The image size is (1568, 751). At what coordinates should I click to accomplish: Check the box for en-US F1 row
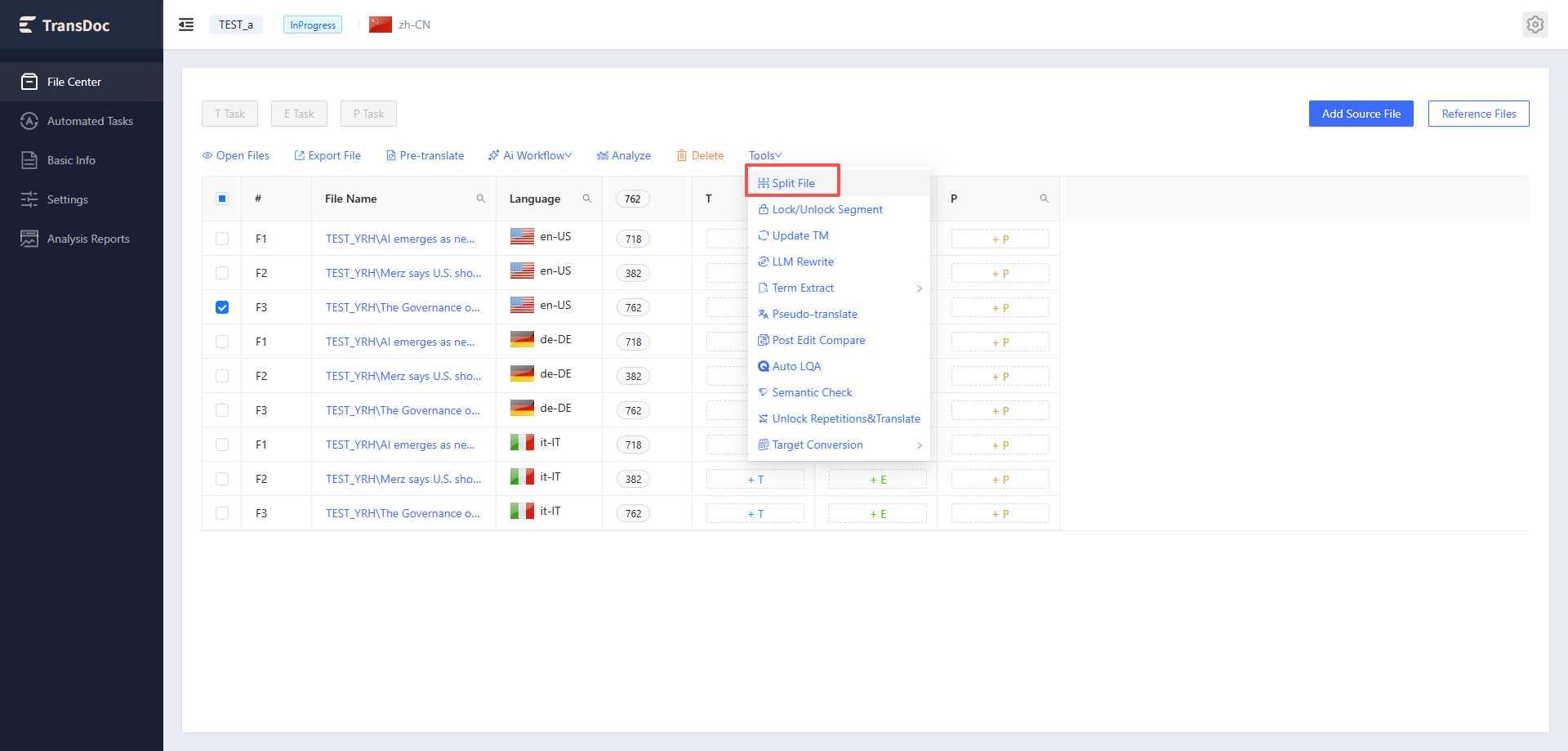[222, 239]
